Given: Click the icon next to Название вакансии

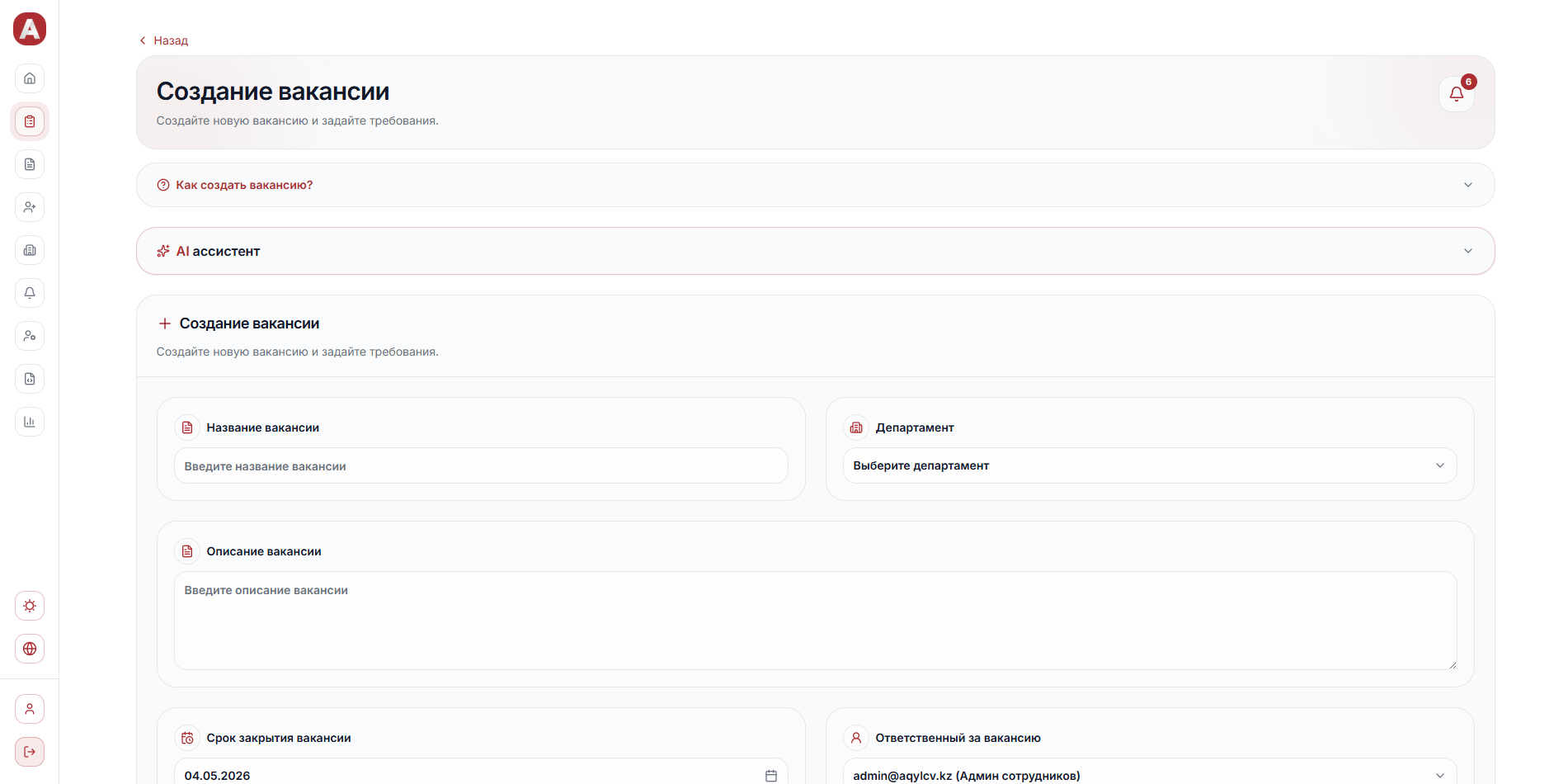Looking at the screenshot, I should [x=187, y=427].
